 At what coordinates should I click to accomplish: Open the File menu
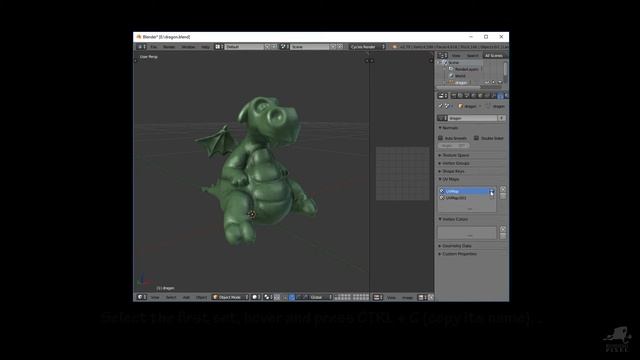[x=153, y=47]
